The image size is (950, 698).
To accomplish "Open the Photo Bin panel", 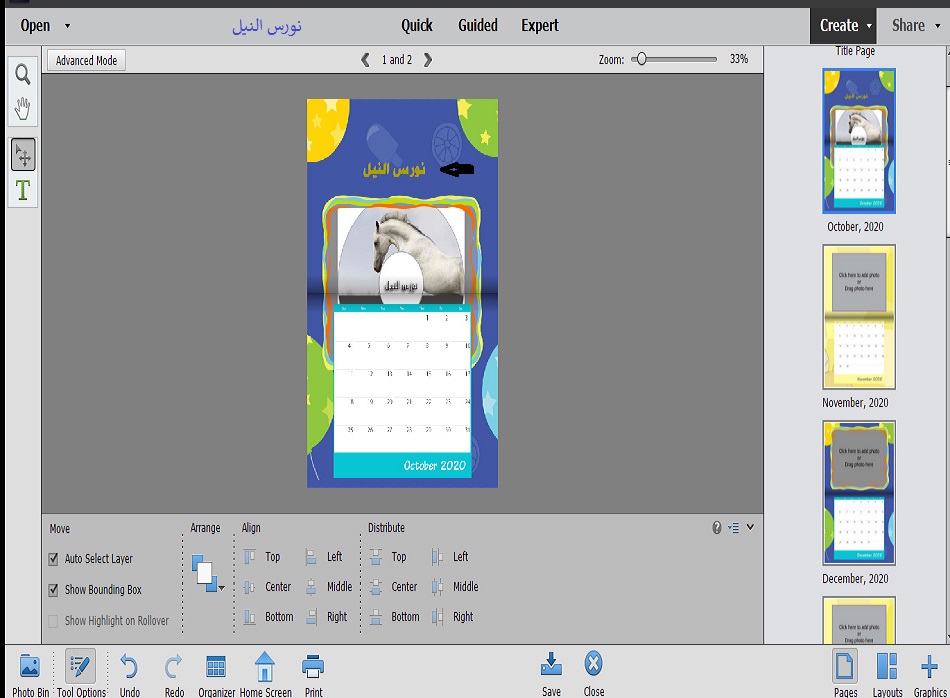I will click(30, 667).
